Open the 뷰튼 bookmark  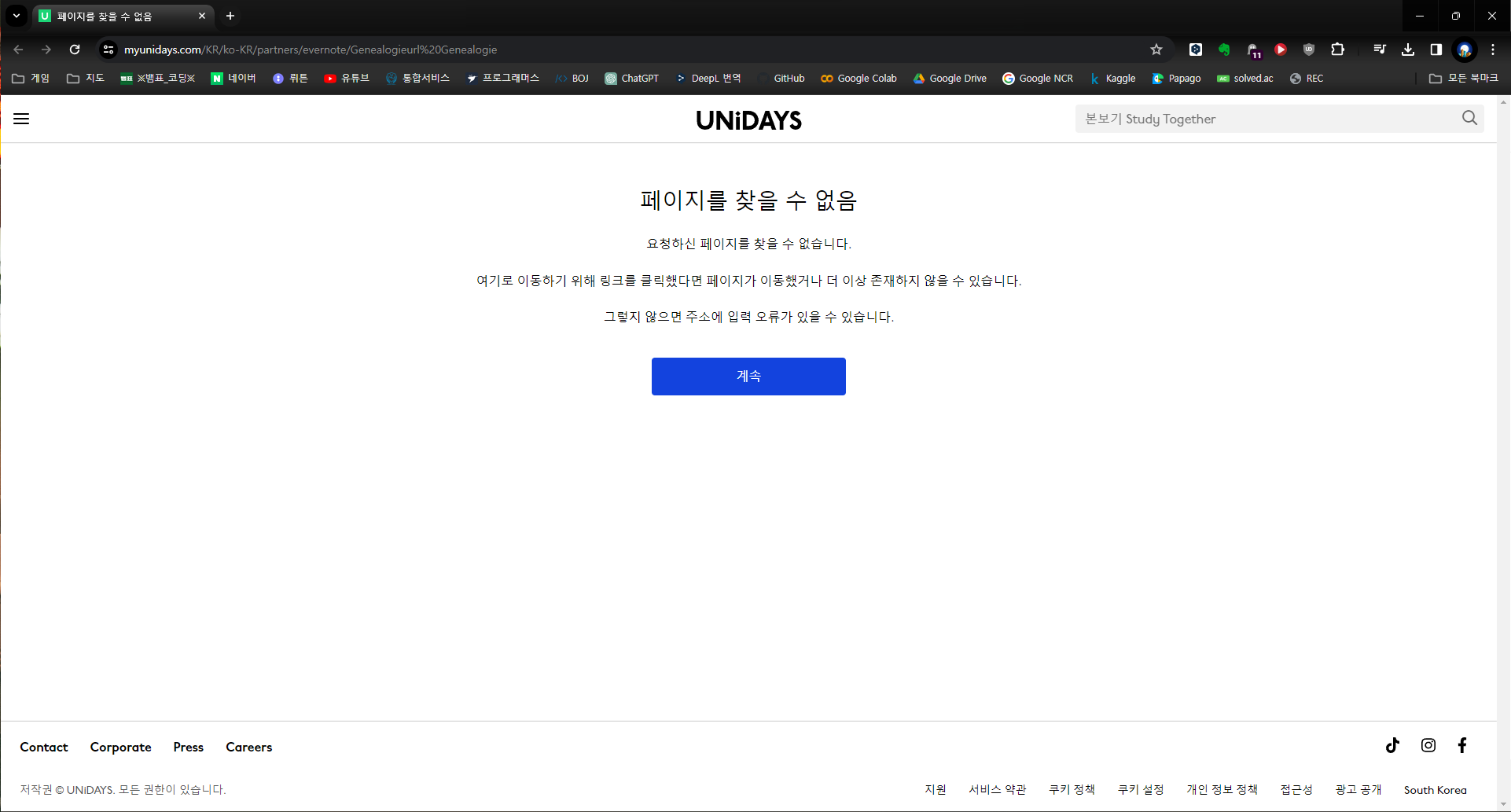tap(290, 79)
